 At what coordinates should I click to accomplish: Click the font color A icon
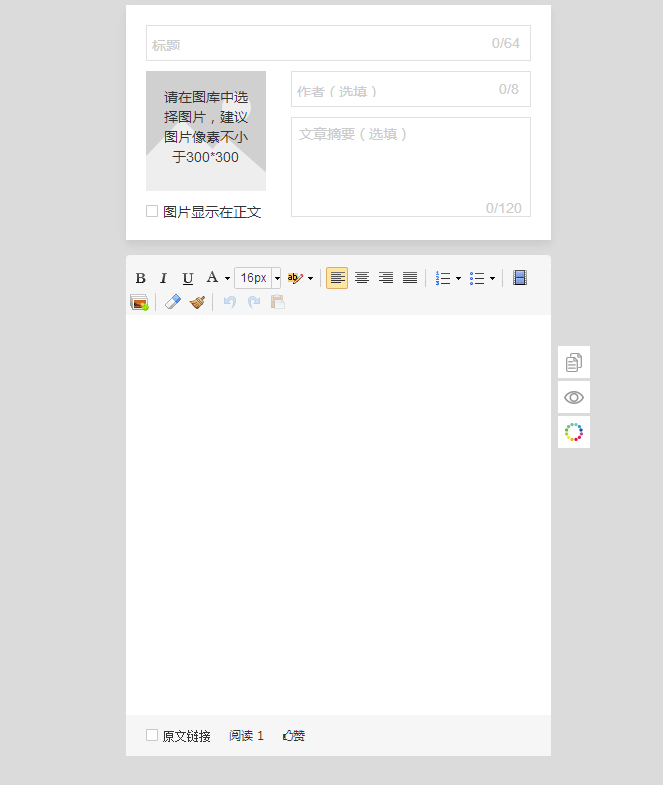(x=212, y=277)
